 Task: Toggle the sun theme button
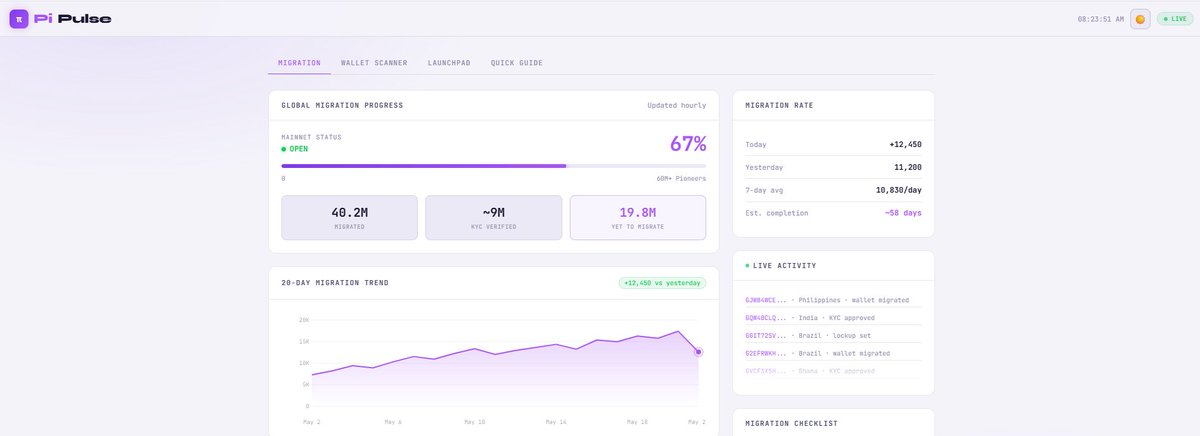coord(1140,19)
